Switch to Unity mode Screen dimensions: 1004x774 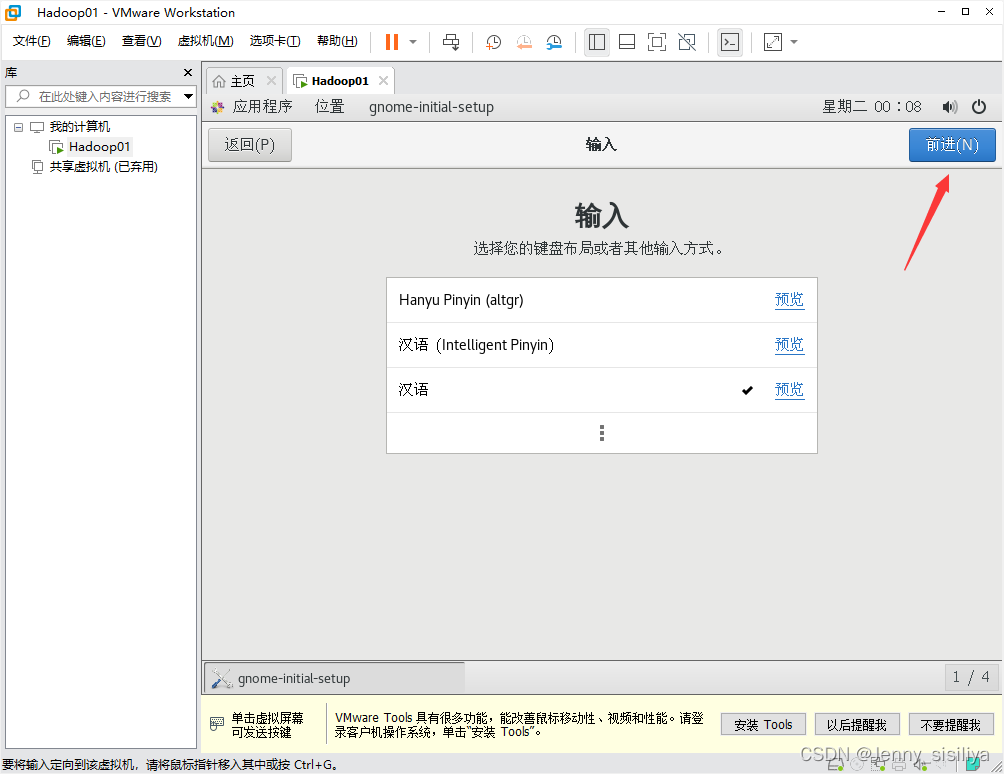coord(687,42)
